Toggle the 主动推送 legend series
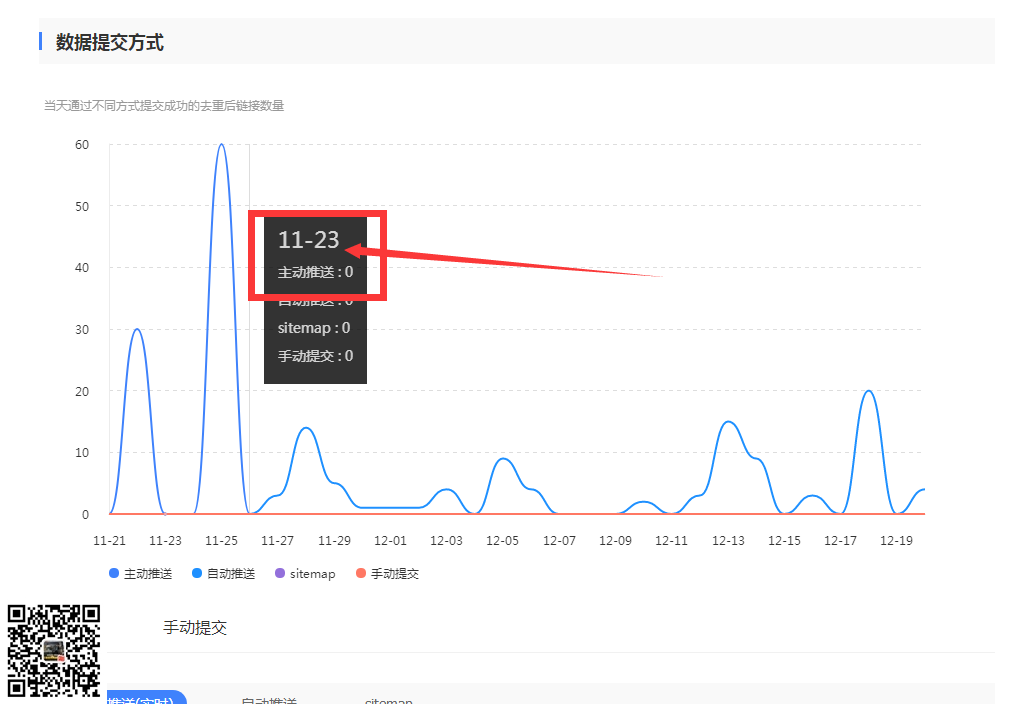The width and height of the screenshot is (1020, 704). [147, 574]
